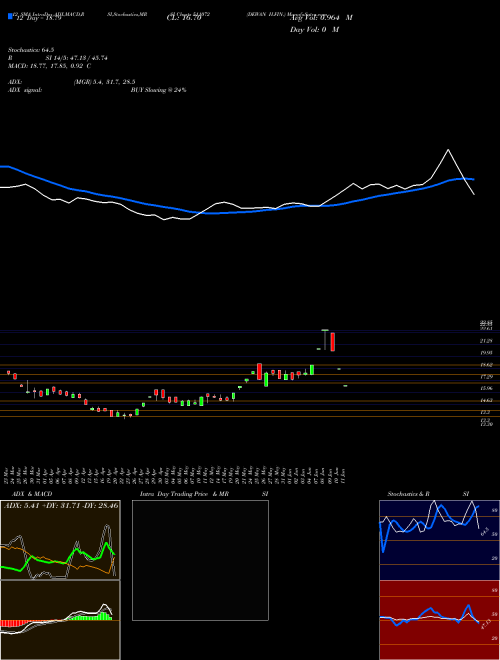Click the 'Stochastics: 64.5' reading
500x660 pixels.
pyautogui.click(x=31, y=50)
